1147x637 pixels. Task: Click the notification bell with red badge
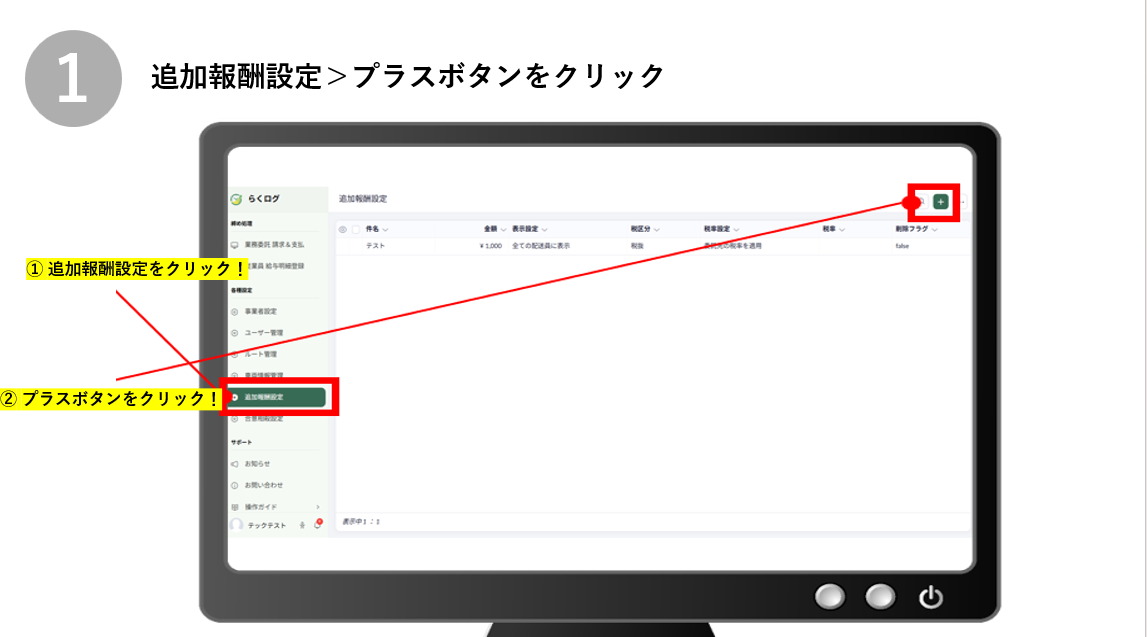click(317, 525)
